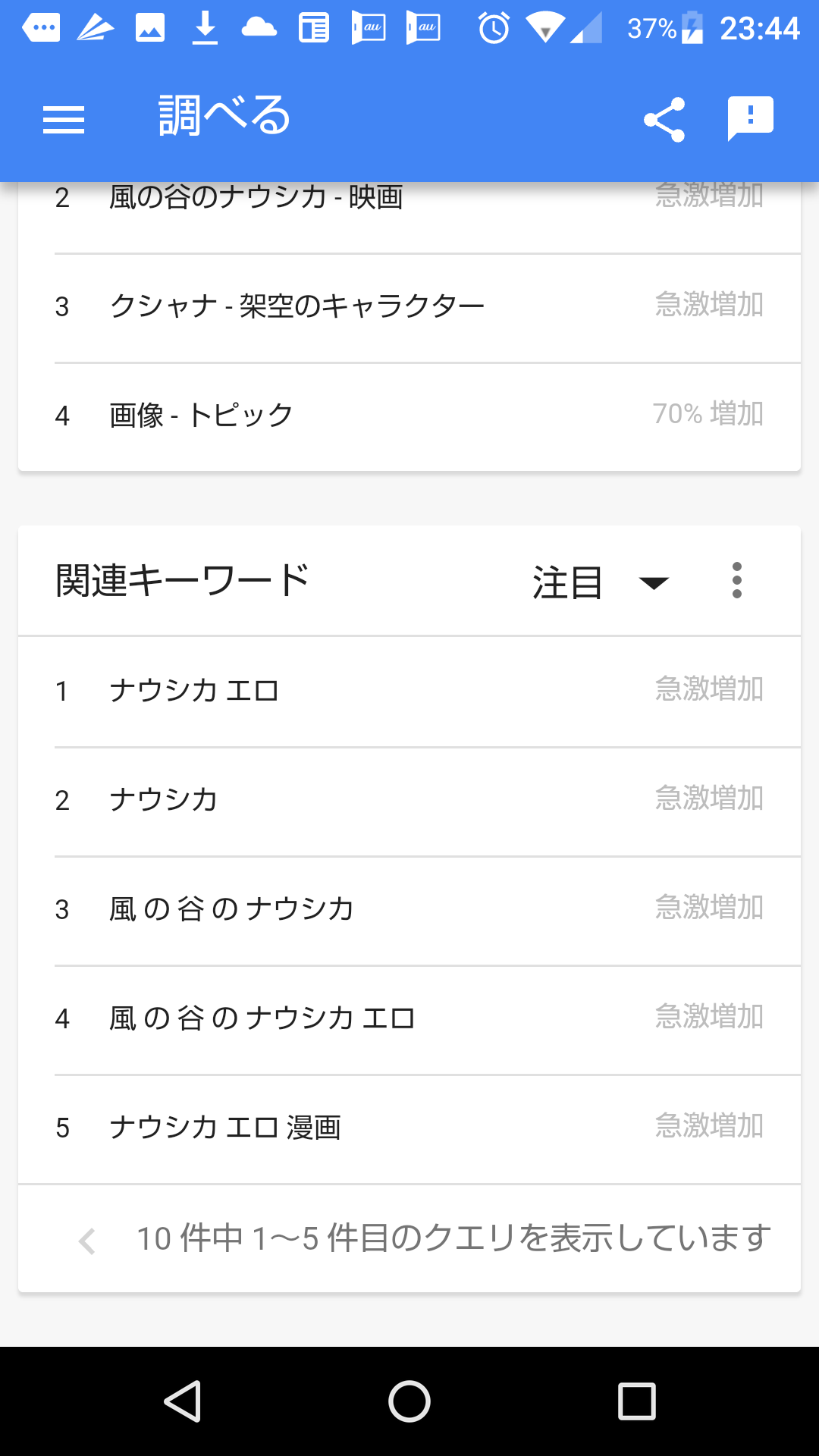
Task: Select topic クシャナ - 架空のキャラクター
Action: 409,307
